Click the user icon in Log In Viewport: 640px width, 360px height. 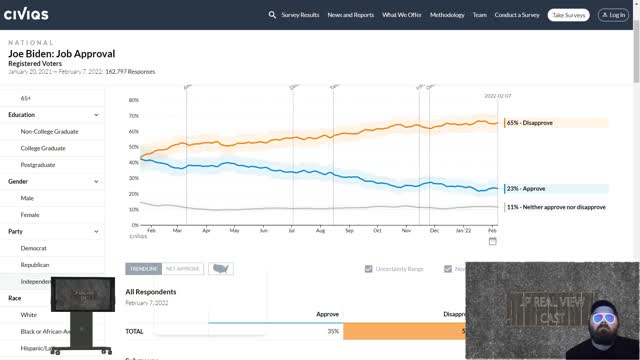[x=605, y=15]
